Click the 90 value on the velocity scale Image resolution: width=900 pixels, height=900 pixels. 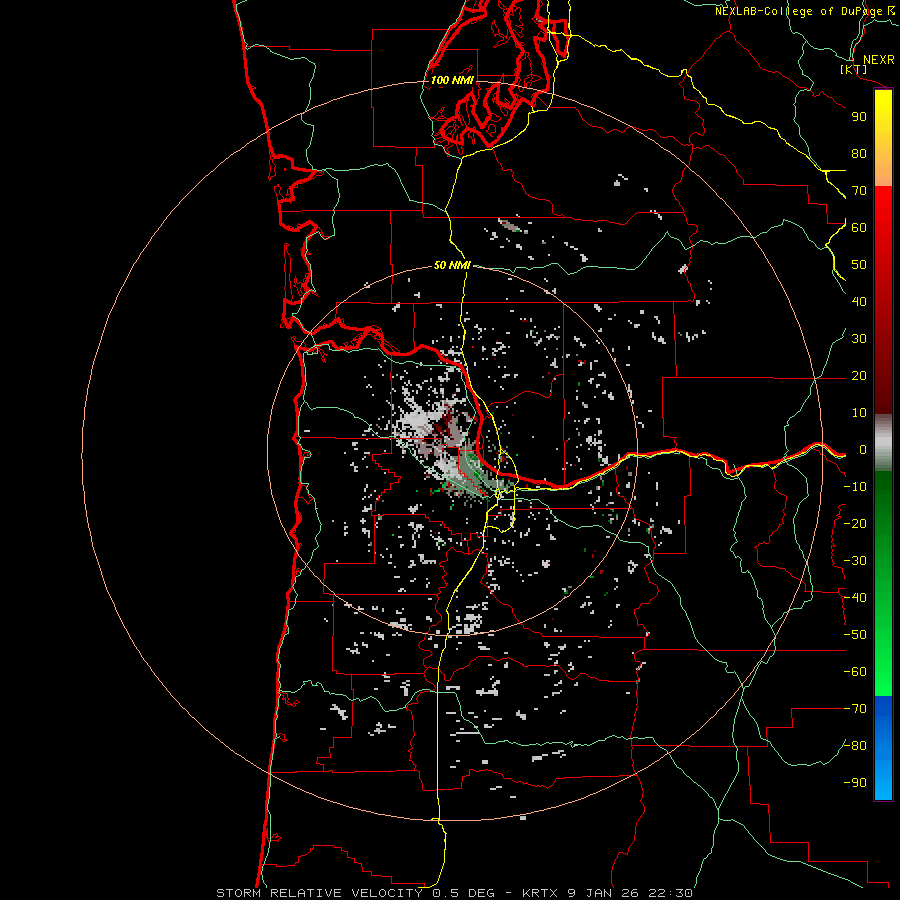tap(859, 117)
